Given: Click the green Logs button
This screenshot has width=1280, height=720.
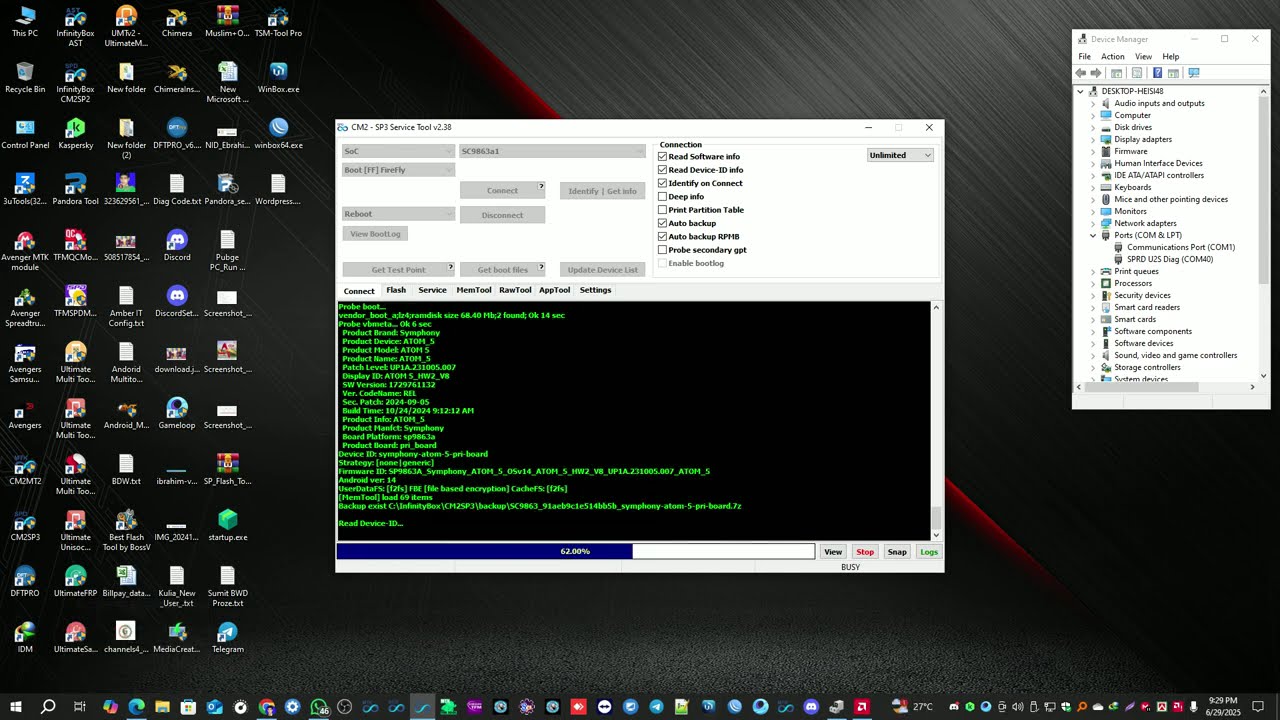Looking at the screenshot, I should pos(929,552).
